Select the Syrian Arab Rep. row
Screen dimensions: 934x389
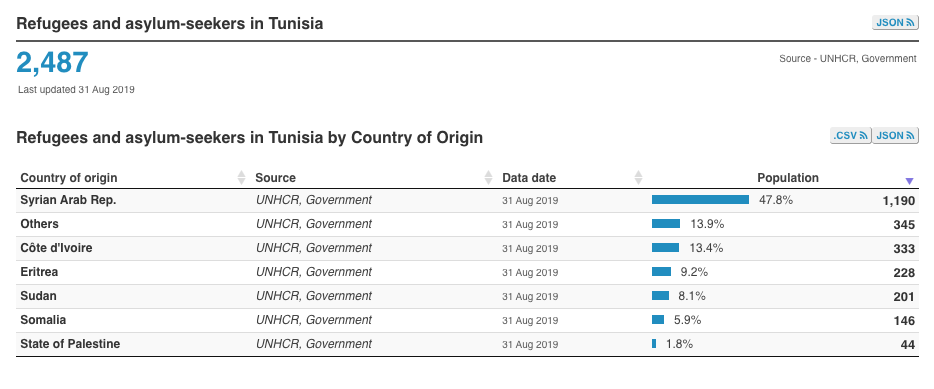coord(467,201)
